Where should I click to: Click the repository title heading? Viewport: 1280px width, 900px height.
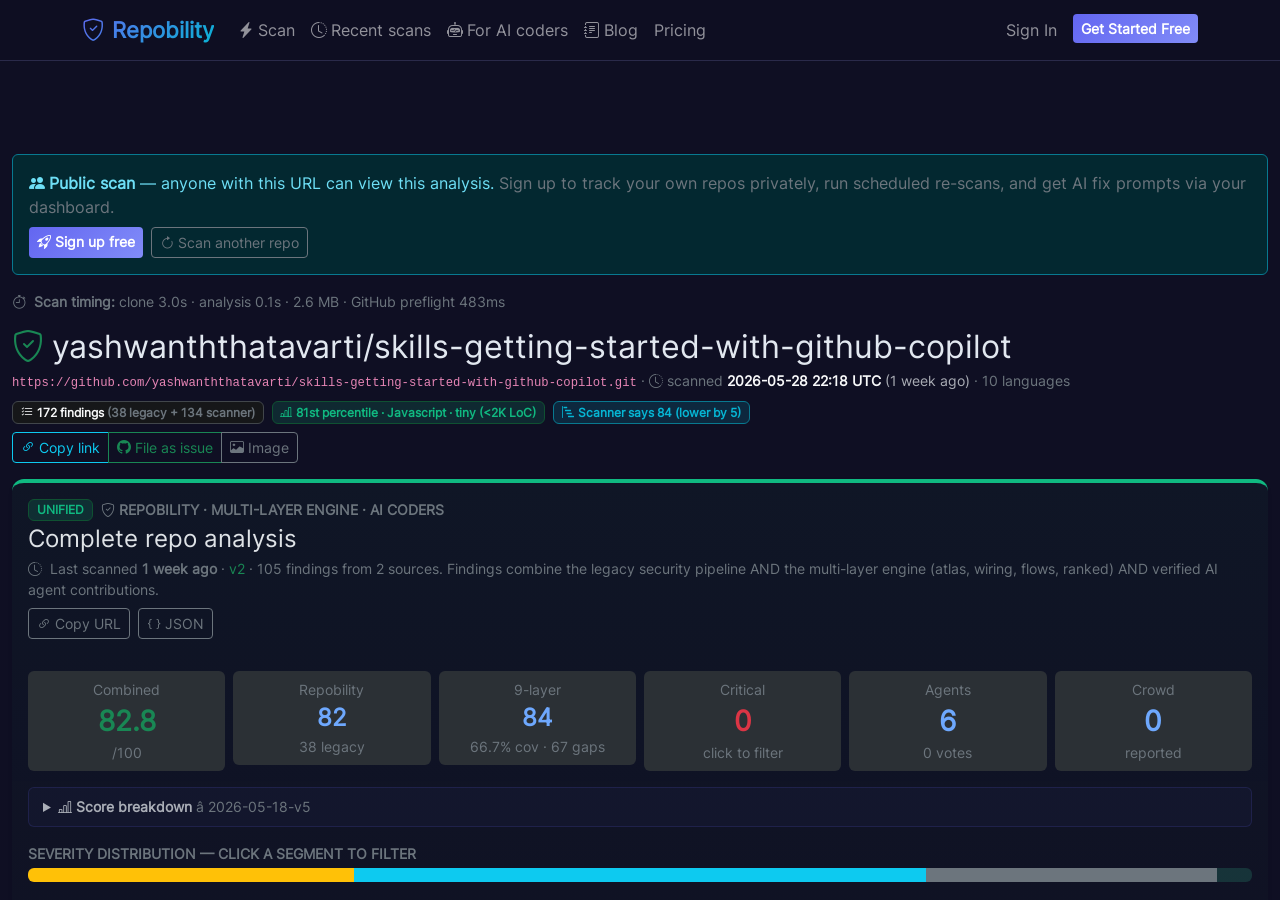coord(532,346)
